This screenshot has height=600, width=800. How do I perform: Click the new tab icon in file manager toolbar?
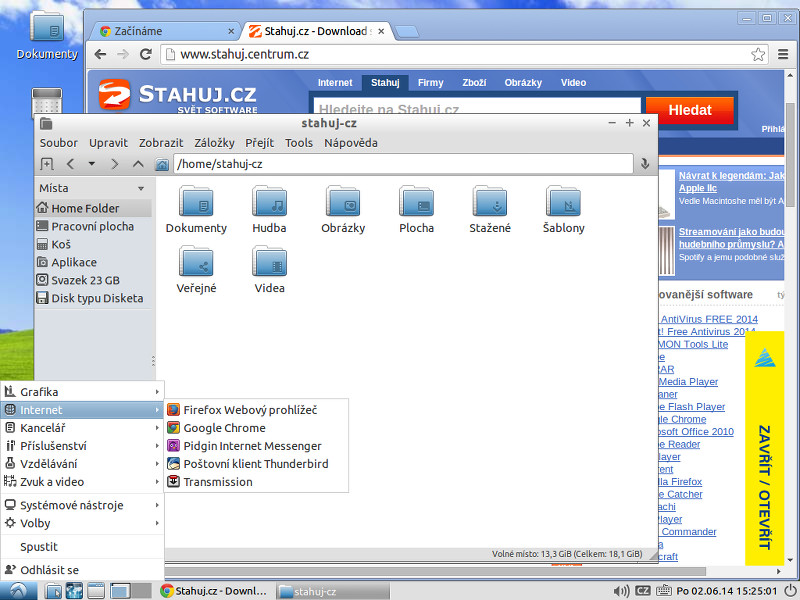(47, 164)
